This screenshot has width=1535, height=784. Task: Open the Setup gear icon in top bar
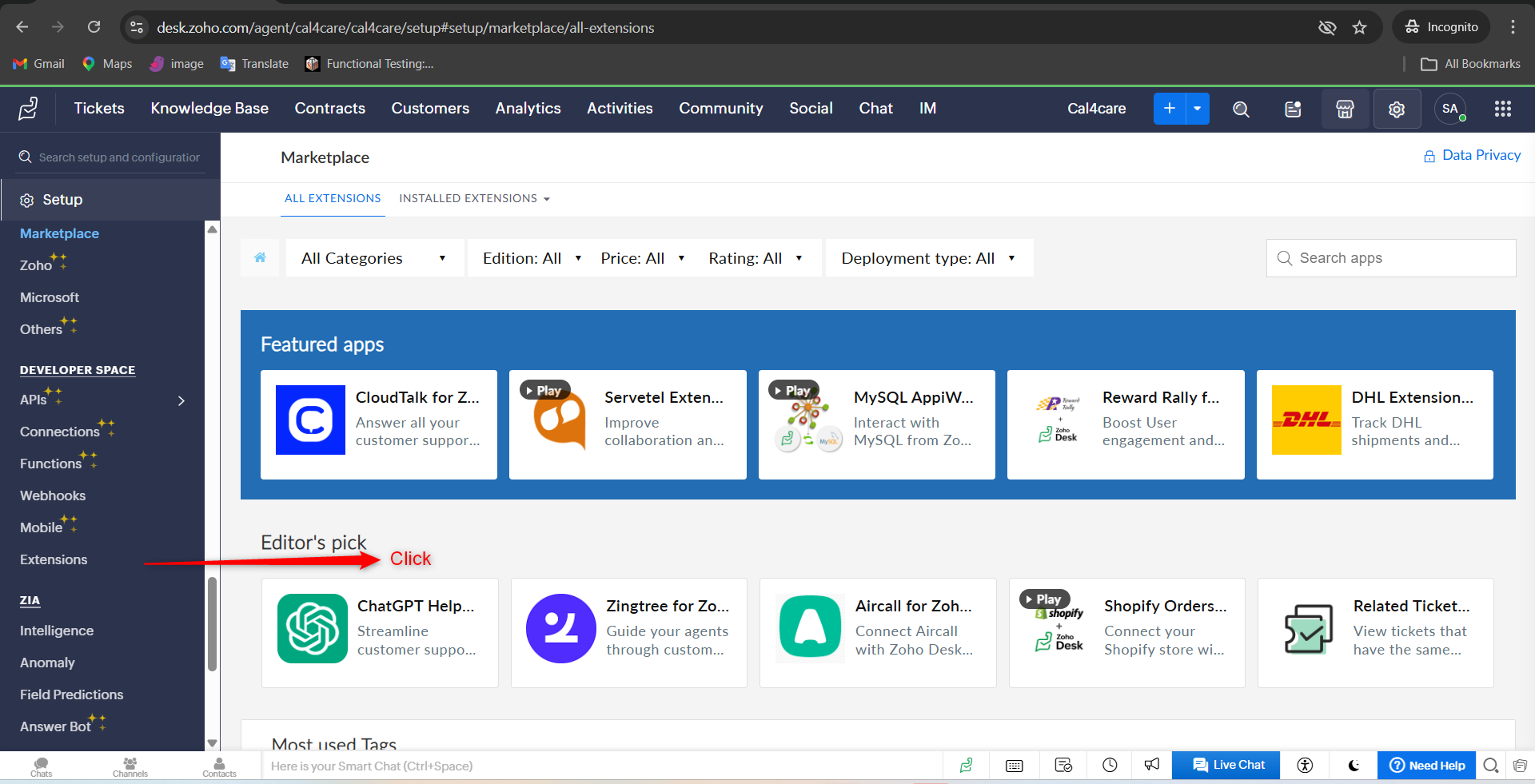[x=1397, y=109]
